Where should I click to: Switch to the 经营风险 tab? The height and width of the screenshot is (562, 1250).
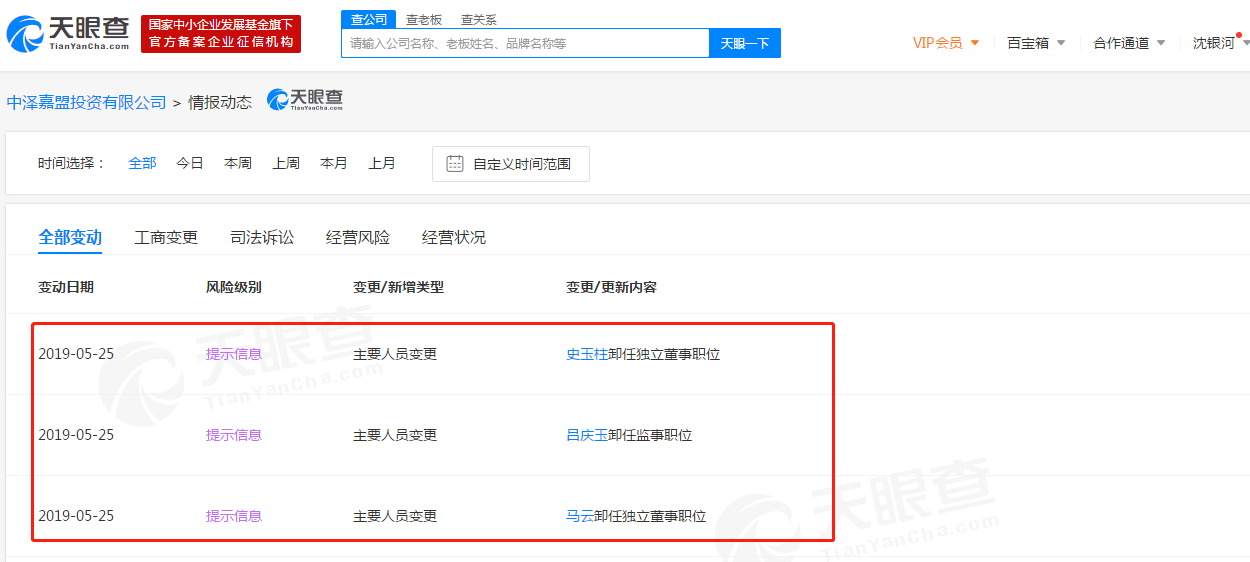[358, 237]
